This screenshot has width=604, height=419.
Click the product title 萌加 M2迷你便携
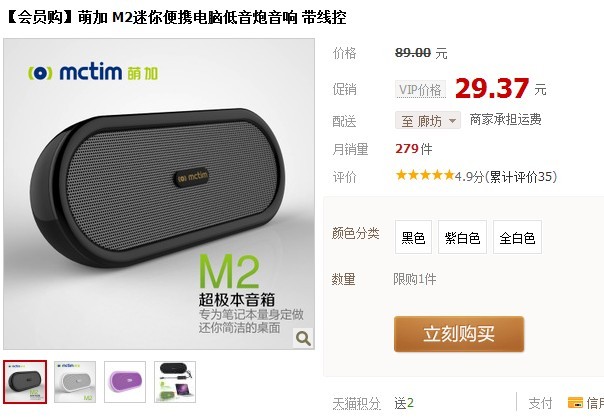[x=154, y=17]
